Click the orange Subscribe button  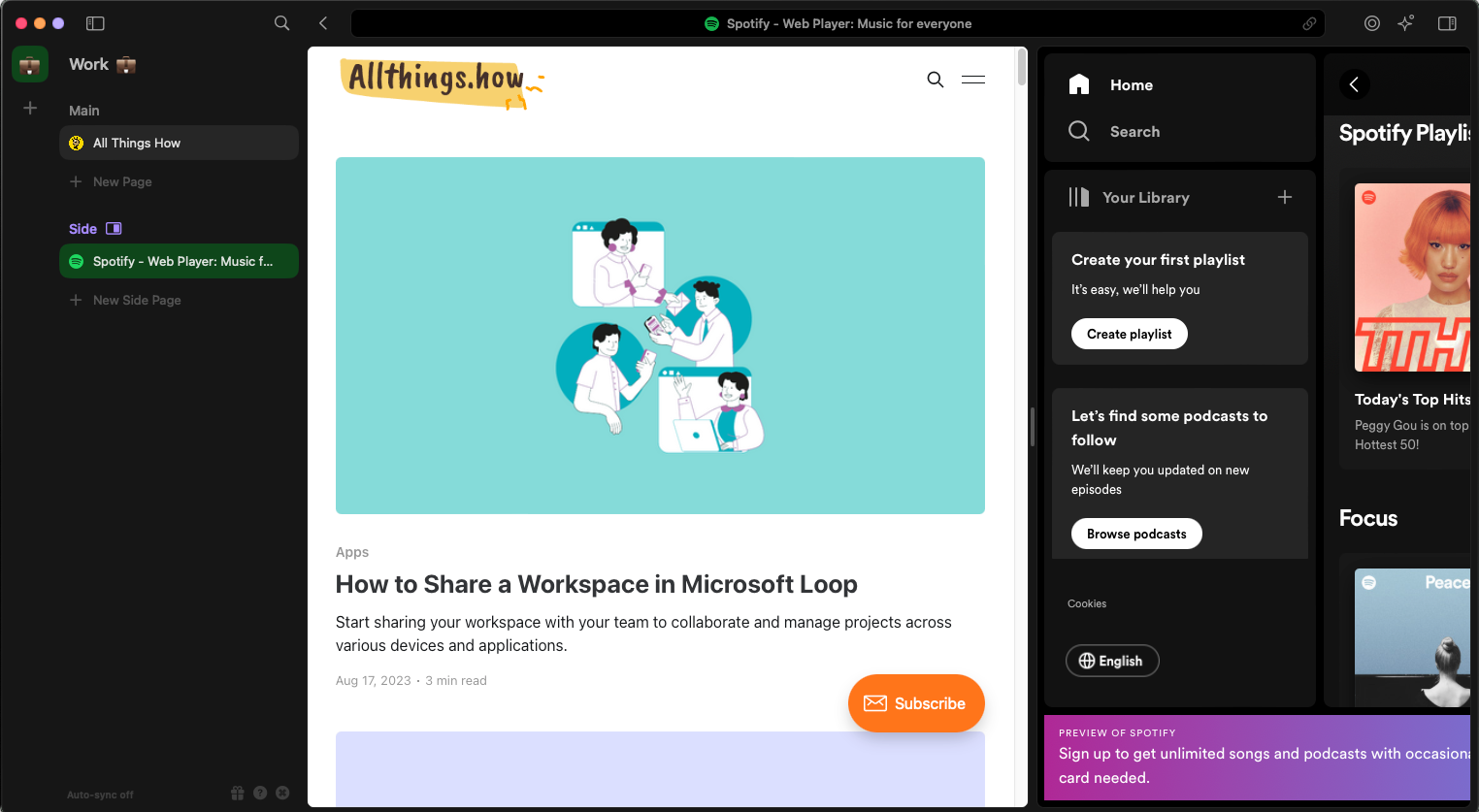click(x=916, y=703)
